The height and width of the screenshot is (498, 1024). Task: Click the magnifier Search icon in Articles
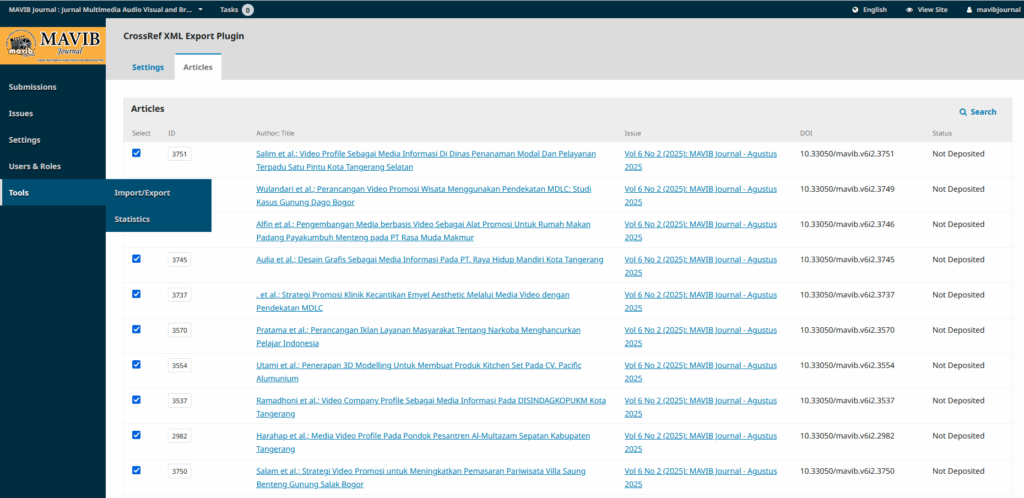click(x=963, y=112)
